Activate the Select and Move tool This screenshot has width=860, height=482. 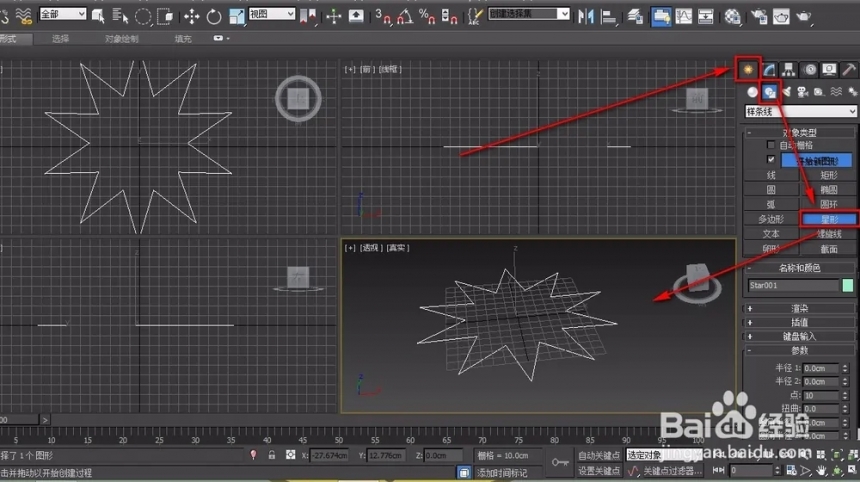tap(191, 16)
